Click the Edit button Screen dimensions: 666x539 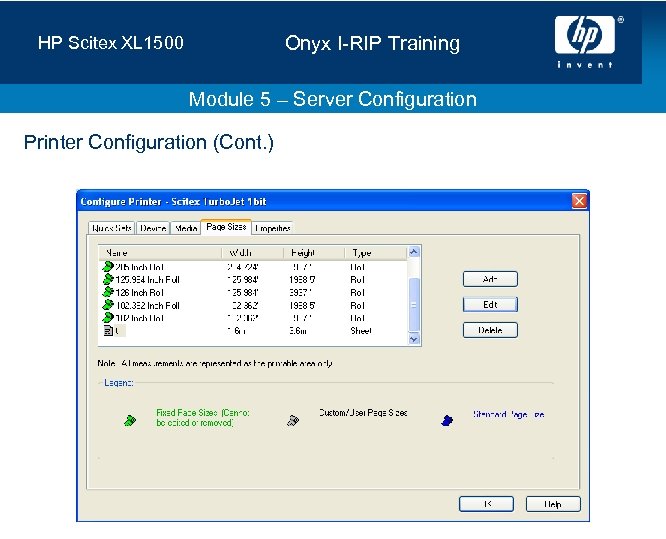pos(490,305)
